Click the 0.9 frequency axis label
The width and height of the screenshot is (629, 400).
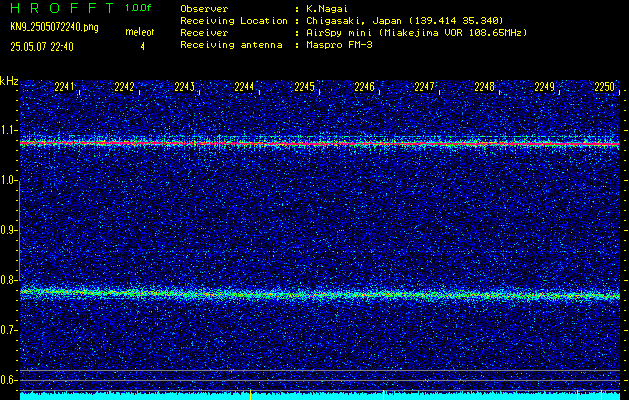point(9,230)
